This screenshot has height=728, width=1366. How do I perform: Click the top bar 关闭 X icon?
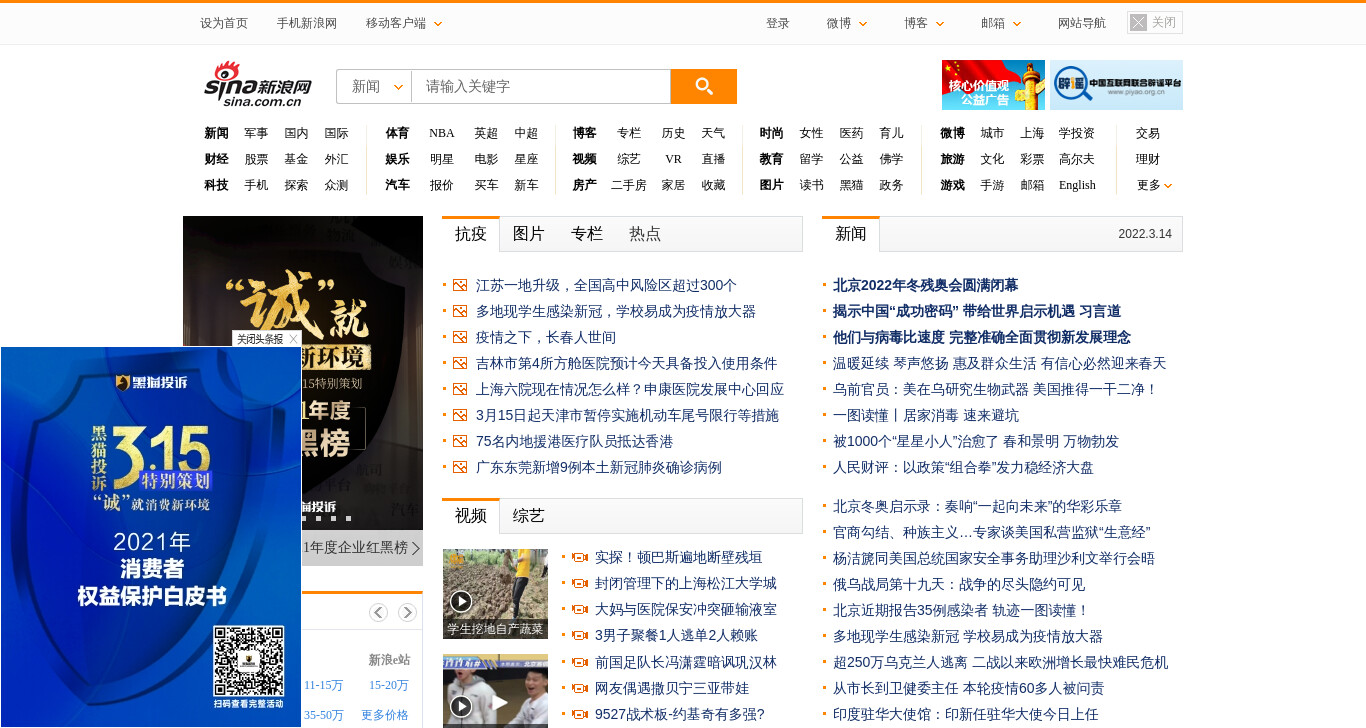[x=1138, y=23]
